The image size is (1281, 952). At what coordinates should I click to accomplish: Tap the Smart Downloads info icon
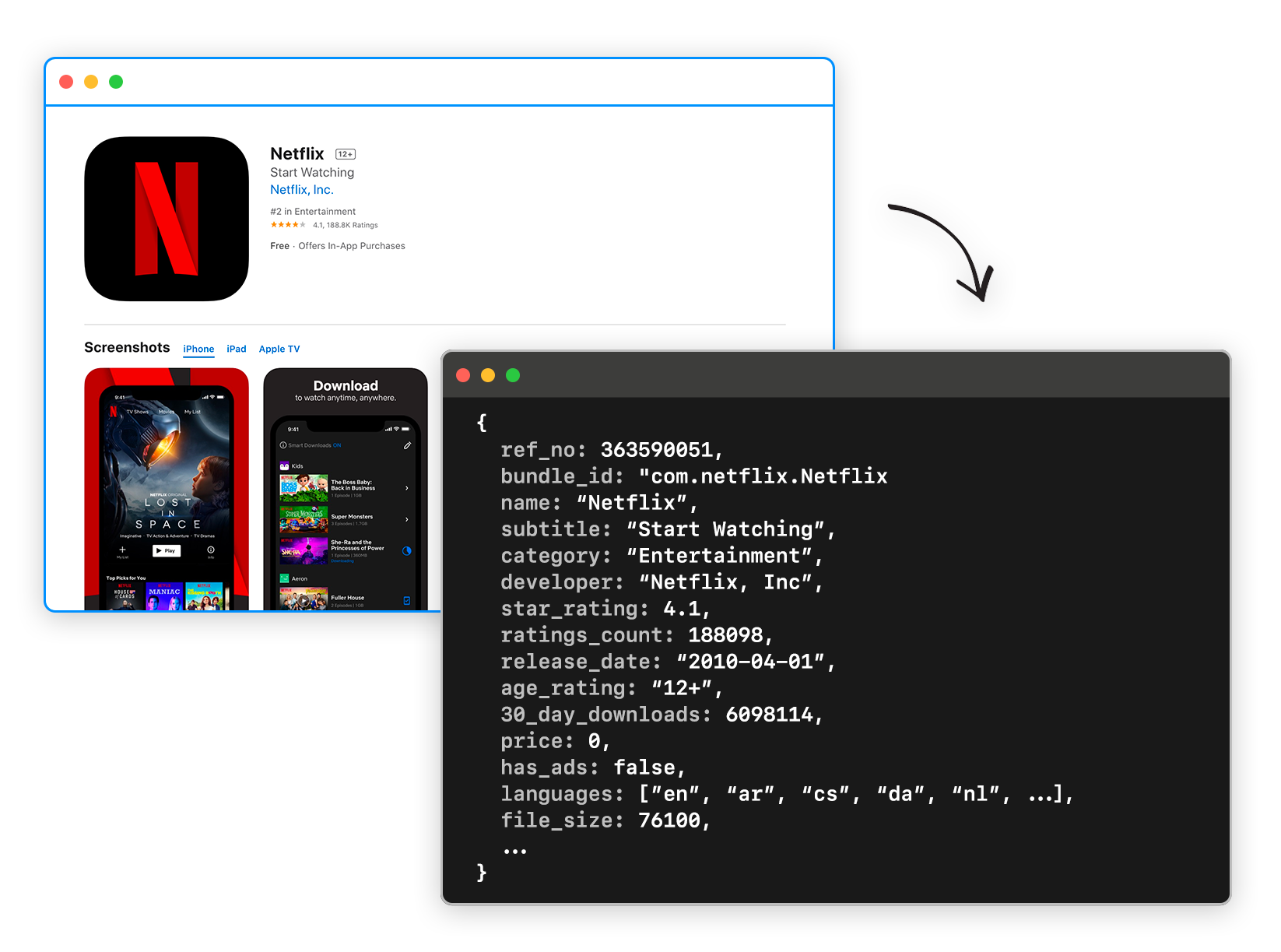coord(283,445)
